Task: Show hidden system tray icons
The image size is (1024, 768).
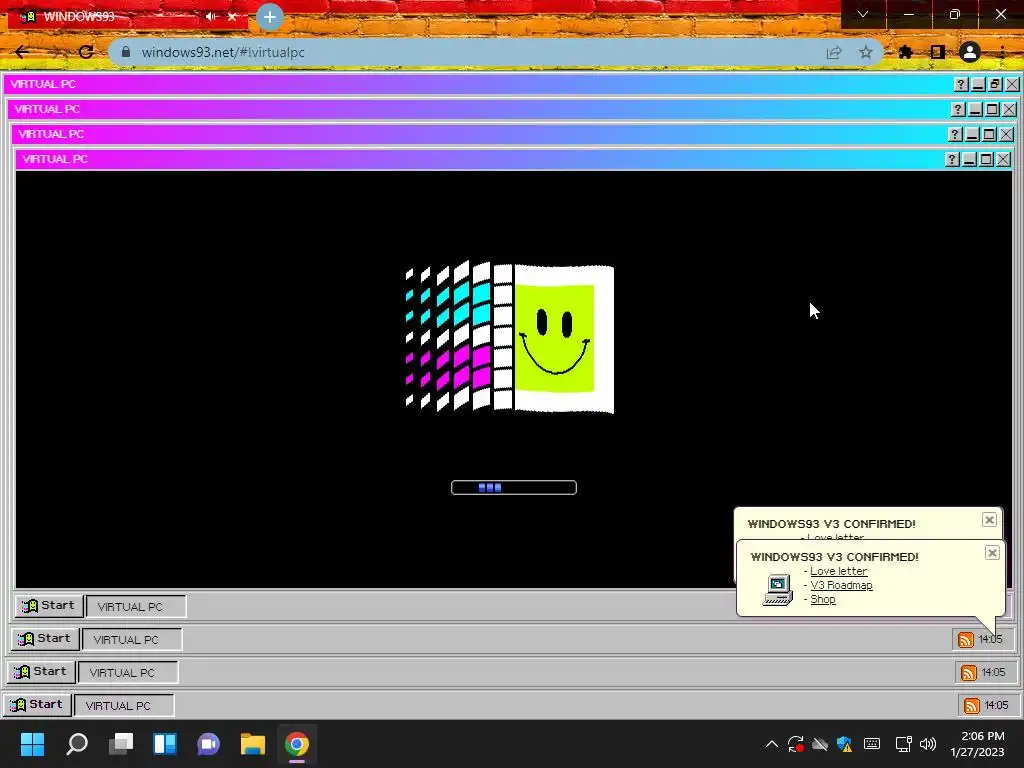Action: coord(772,744)
